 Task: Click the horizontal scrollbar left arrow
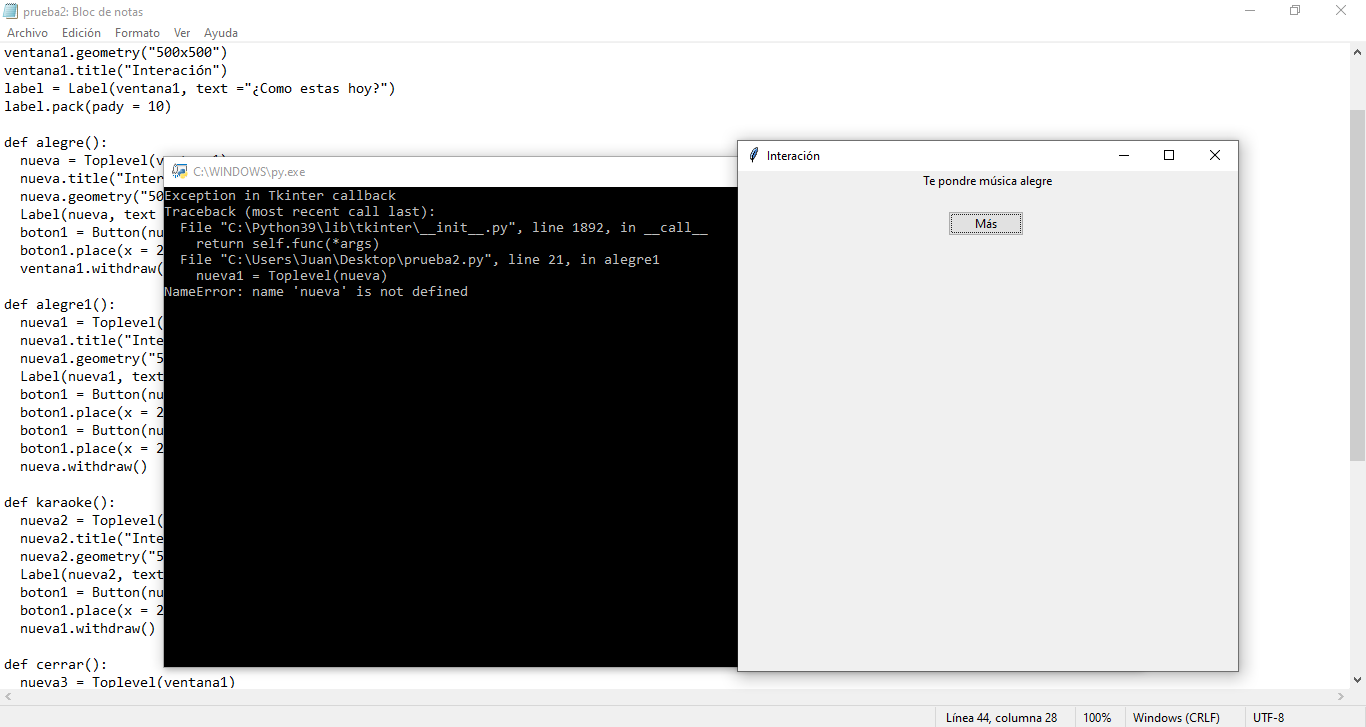[8, 697]
